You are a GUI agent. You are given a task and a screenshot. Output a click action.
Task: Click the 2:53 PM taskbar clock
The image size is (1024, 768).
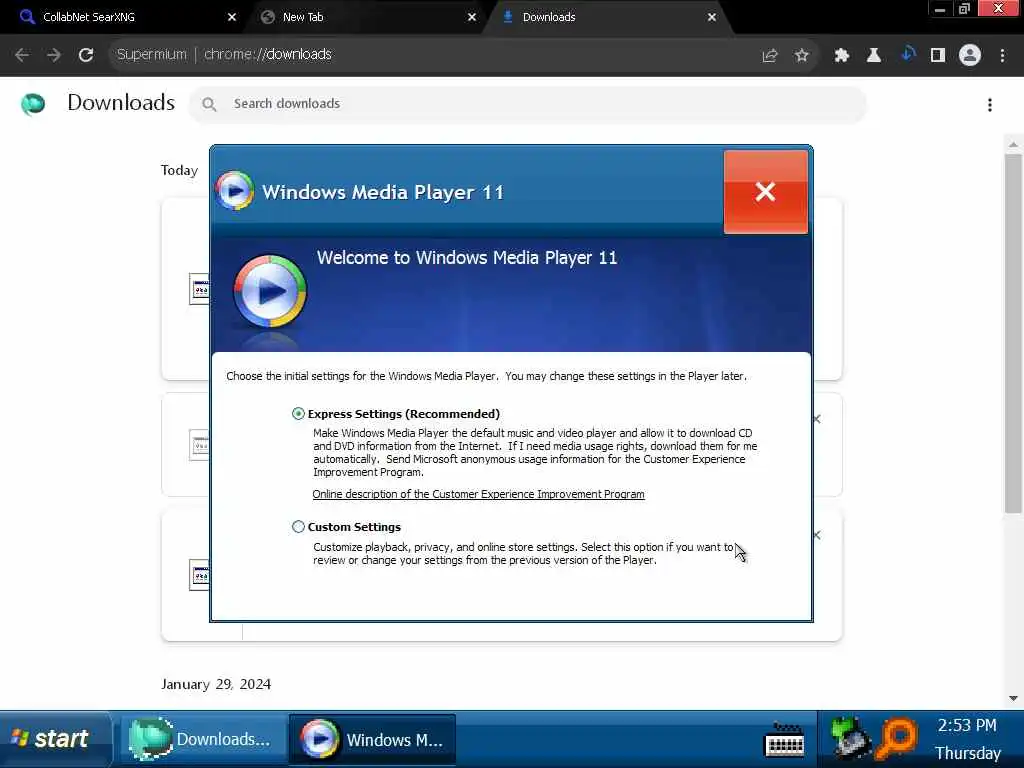[967, 726]
